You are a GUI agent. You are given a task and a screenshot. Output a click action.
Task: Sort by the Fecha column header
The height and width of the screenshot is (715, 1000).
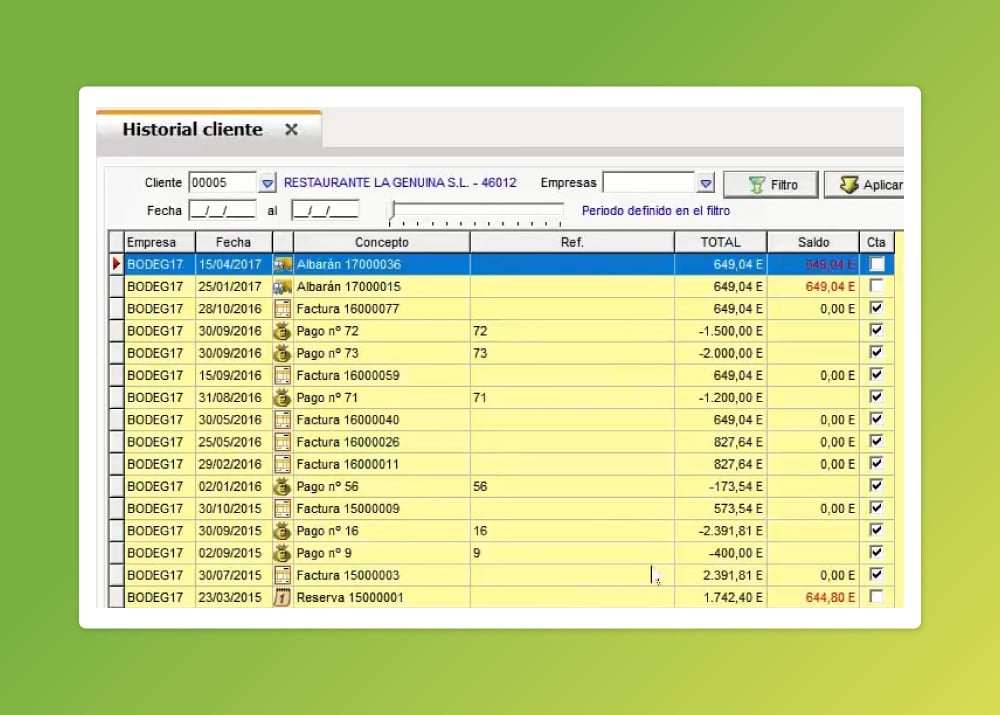(x=233, y=242)
